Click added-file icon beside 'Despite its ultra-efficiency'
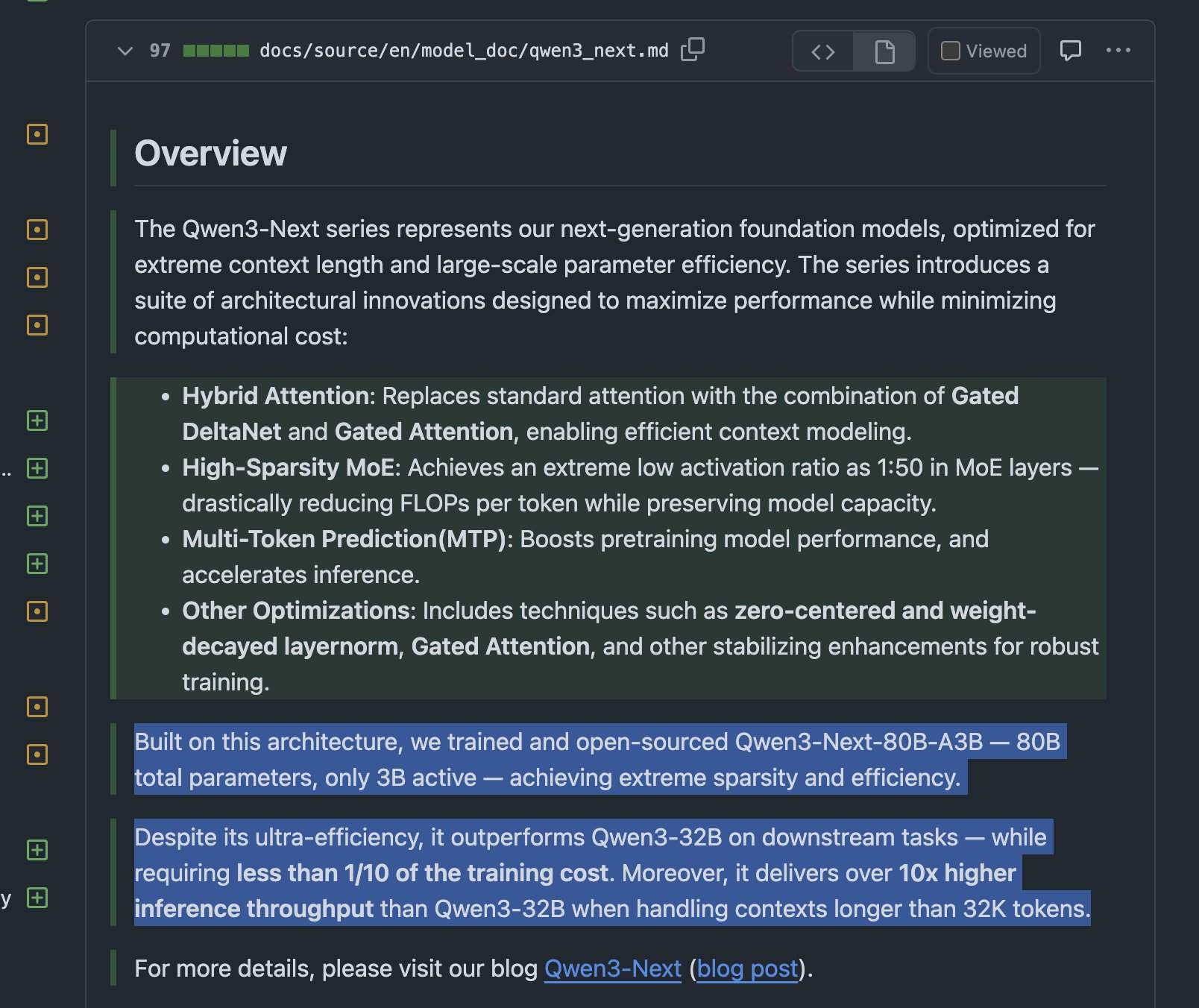This screenshot has height=1008, width=1199. [37, 850]
